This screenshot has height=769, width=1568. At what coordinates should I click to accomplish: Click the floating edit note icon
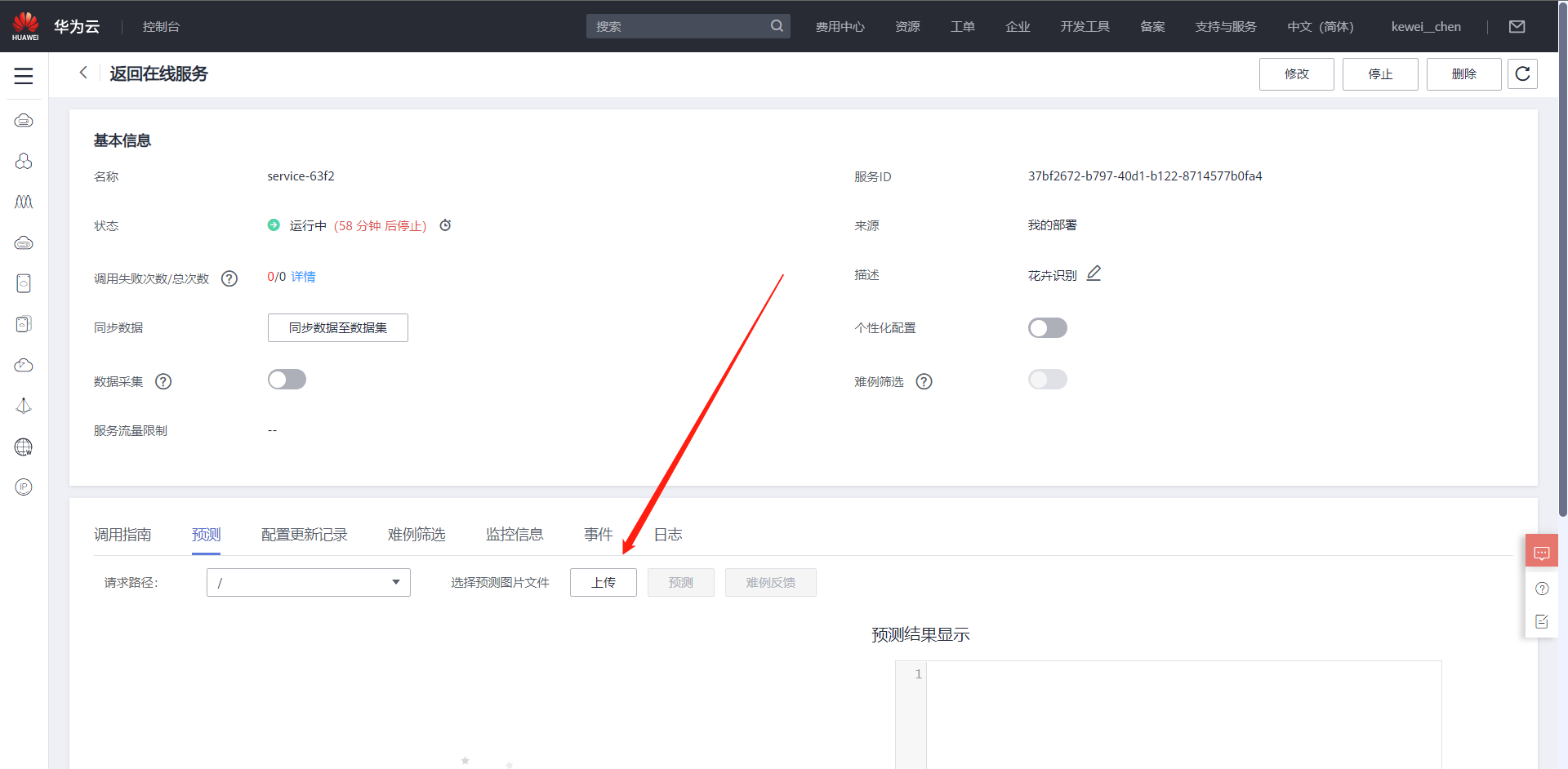(1542, 621)
